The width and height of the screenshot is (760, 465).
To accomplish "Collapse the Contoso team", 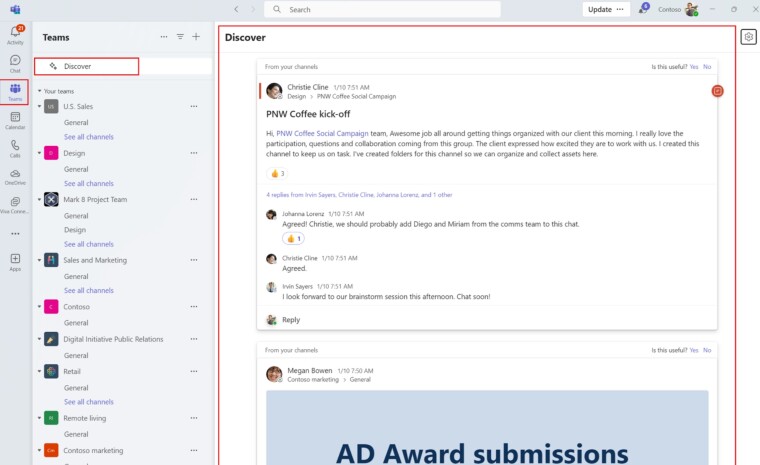I will click(x=39, y=306).
